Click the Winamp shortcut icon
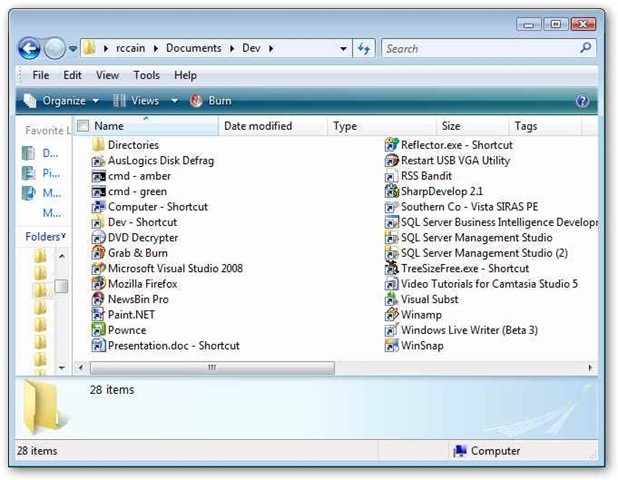Image resolution: width=618 pixels, height=480 pixels. click(392, 315)
